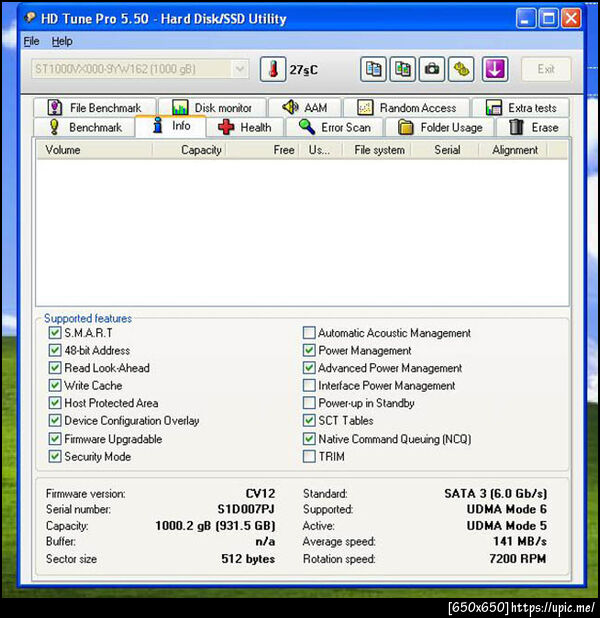Screen dimensions: 600x618
Task: Open the drive selection dropdown
Action: (140, 69)
